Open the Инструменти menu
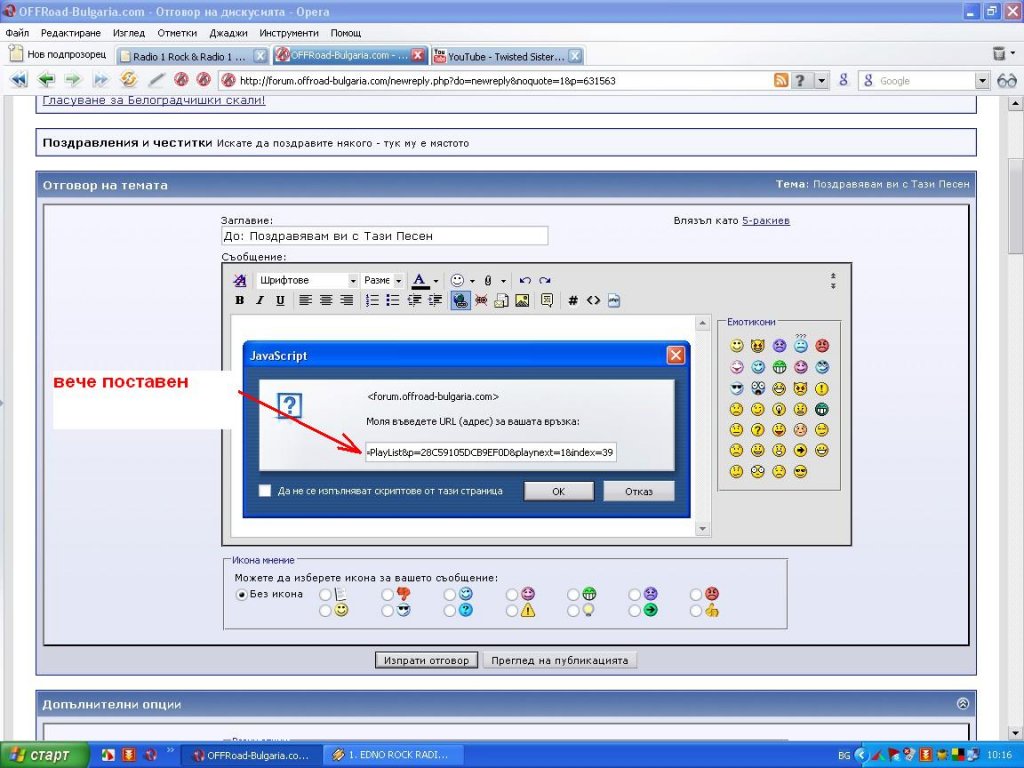Viewport: 1024px width, 768px height. [x=289, y=33]
